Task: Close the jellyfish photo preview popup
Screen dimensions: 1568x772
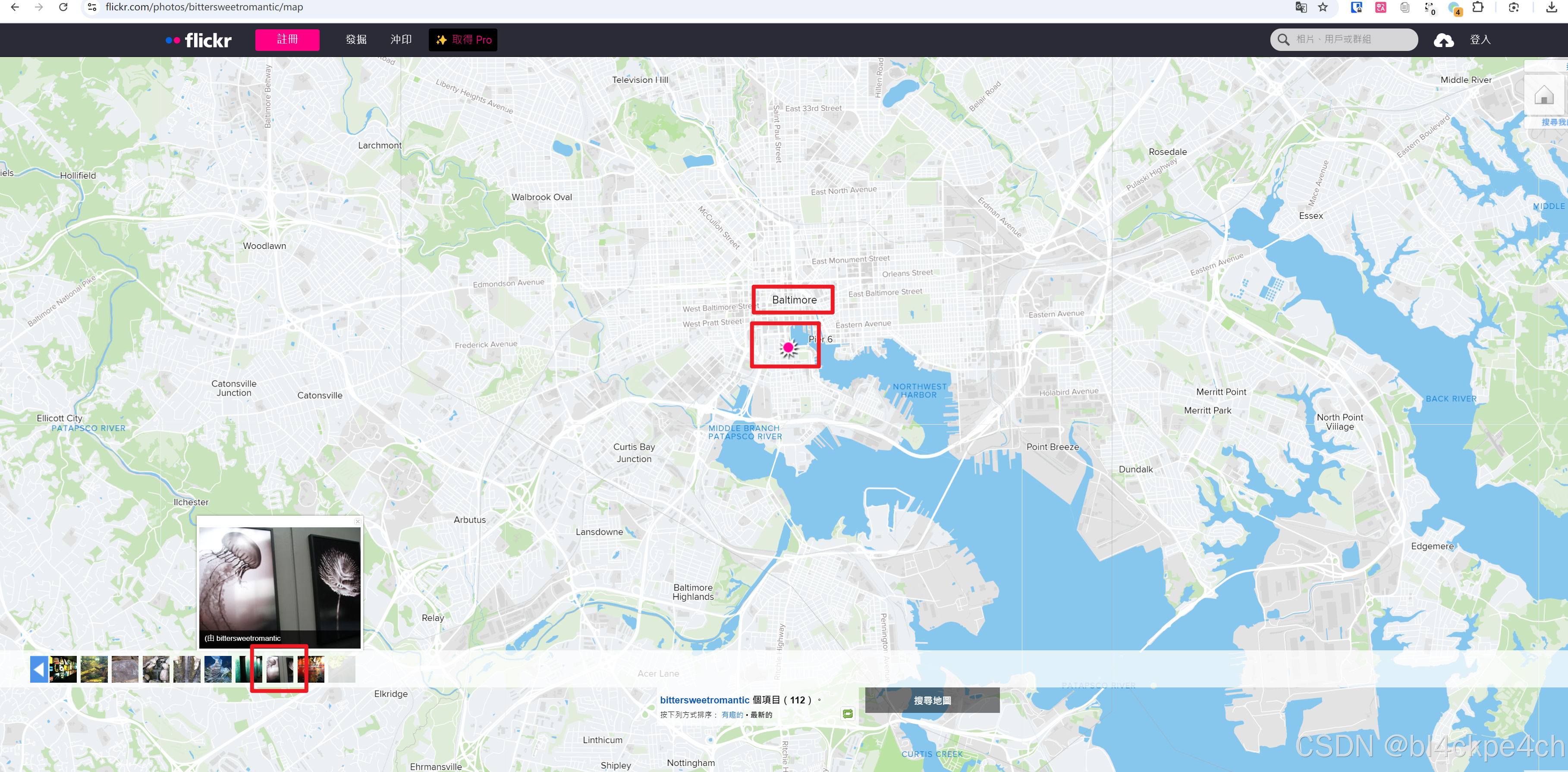Action: click(x=357, y=522)
